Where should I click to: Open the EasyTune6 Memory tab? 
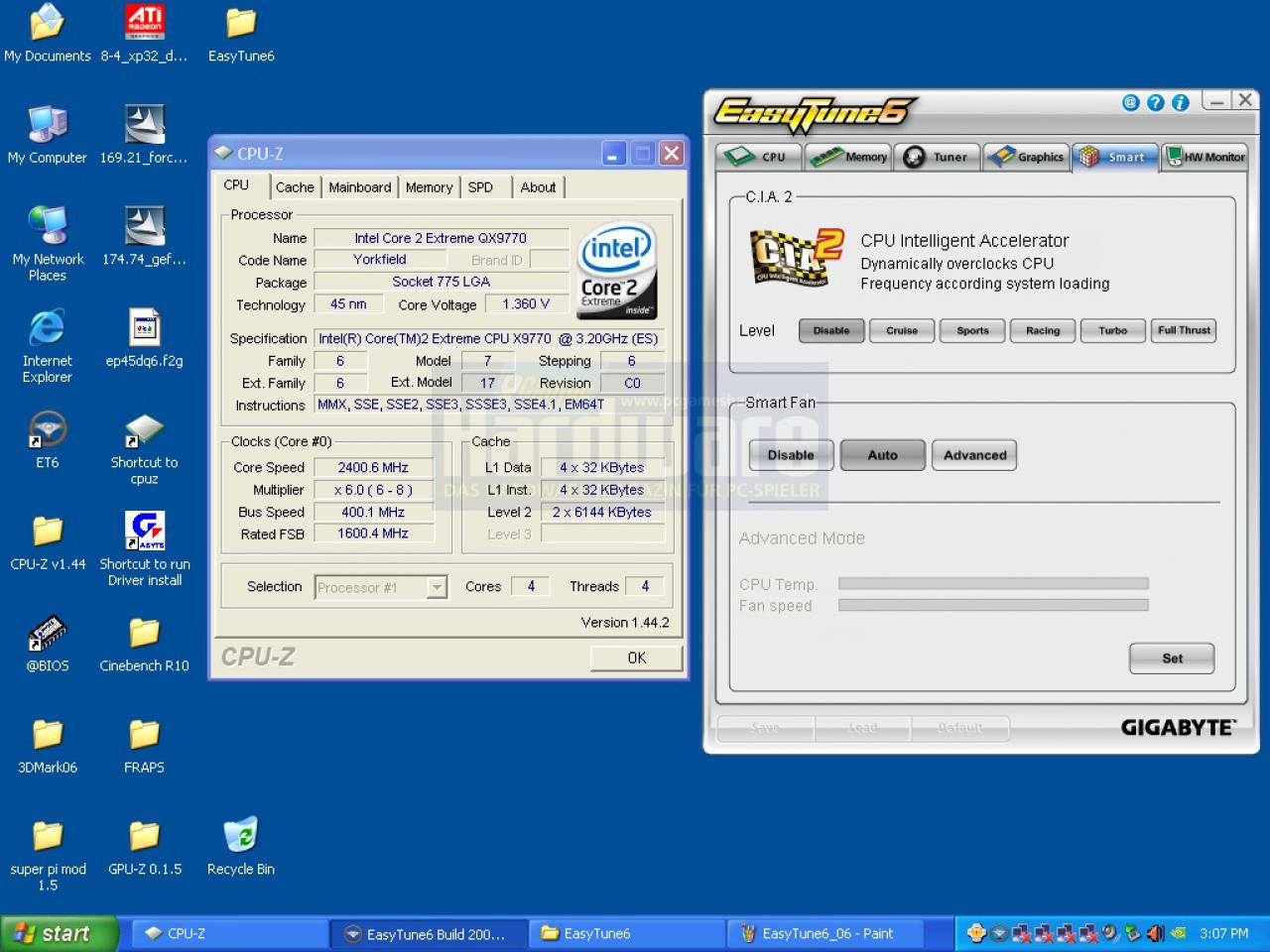pyautogui.click(x=848, y=157)
